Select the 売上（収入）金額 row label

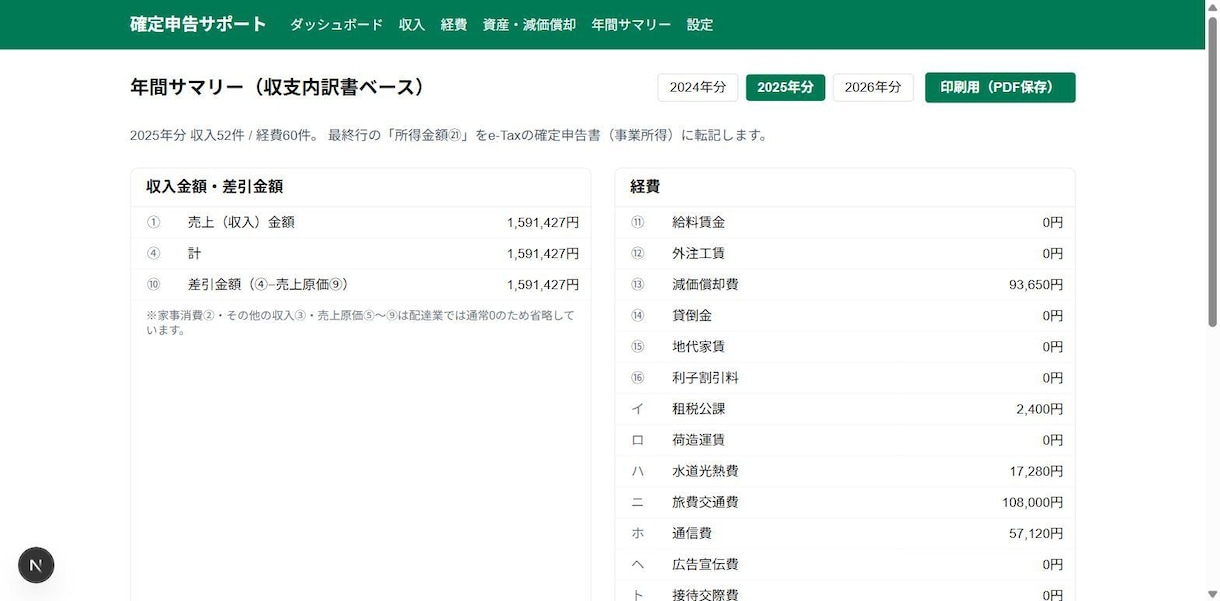[241, 222]
